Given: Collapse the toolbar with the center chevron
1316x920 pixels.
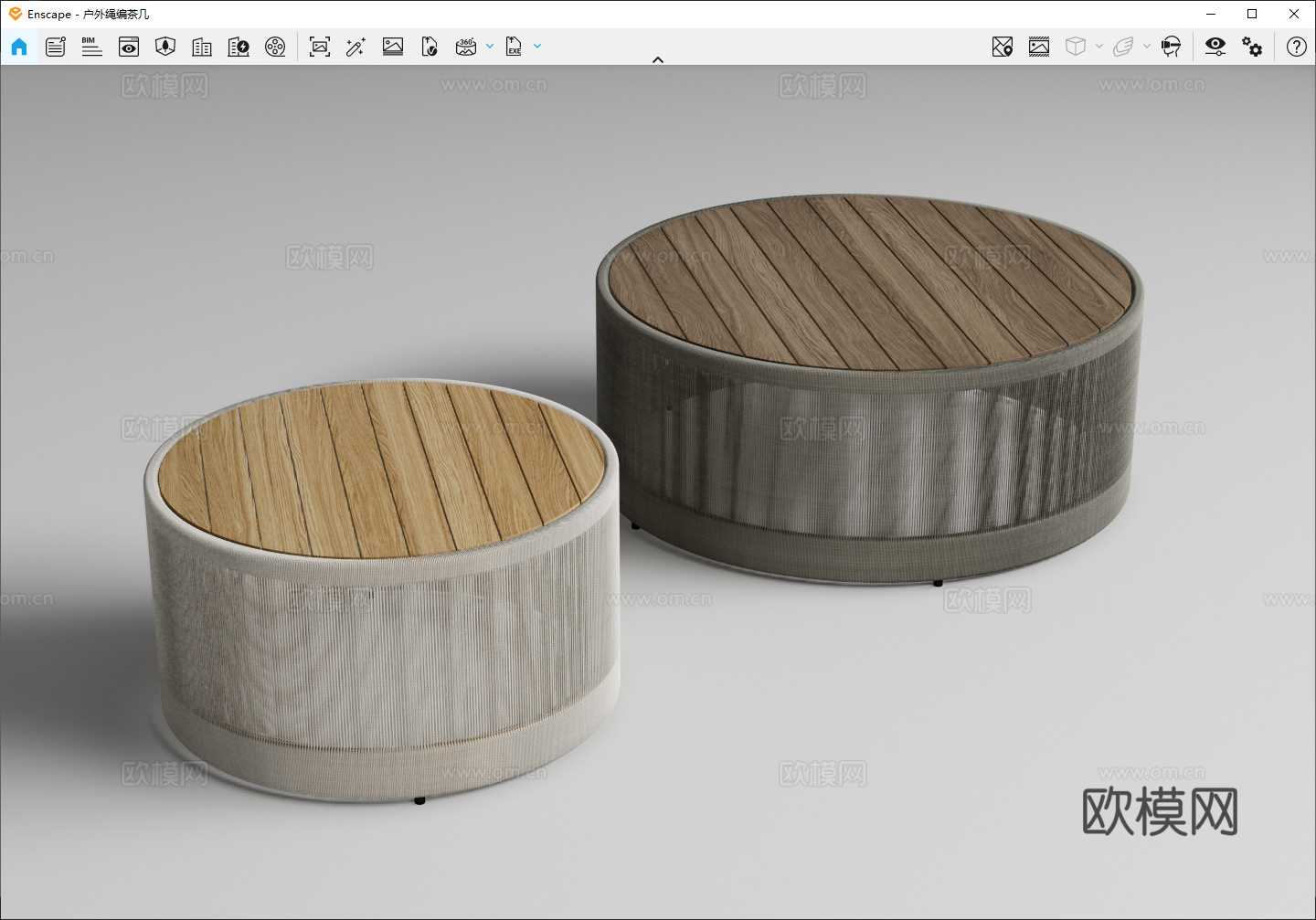Looking at the screenshot, I should coord(658,59).
